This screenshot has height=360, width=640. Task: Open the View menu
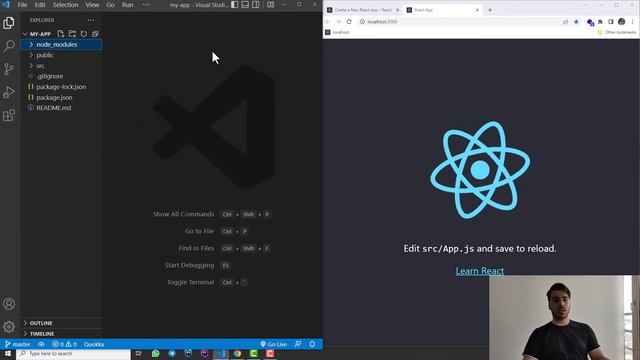(x=92, y=5)
